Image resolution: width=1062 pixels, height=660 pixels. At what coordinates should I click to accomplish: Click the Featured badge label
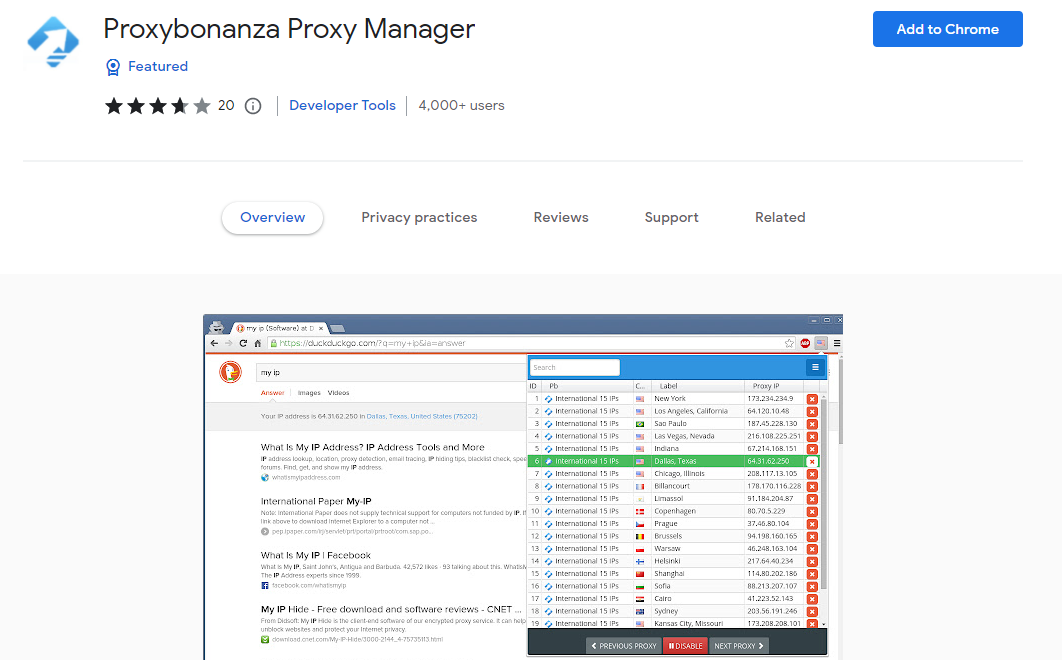[x=158, y=66]
